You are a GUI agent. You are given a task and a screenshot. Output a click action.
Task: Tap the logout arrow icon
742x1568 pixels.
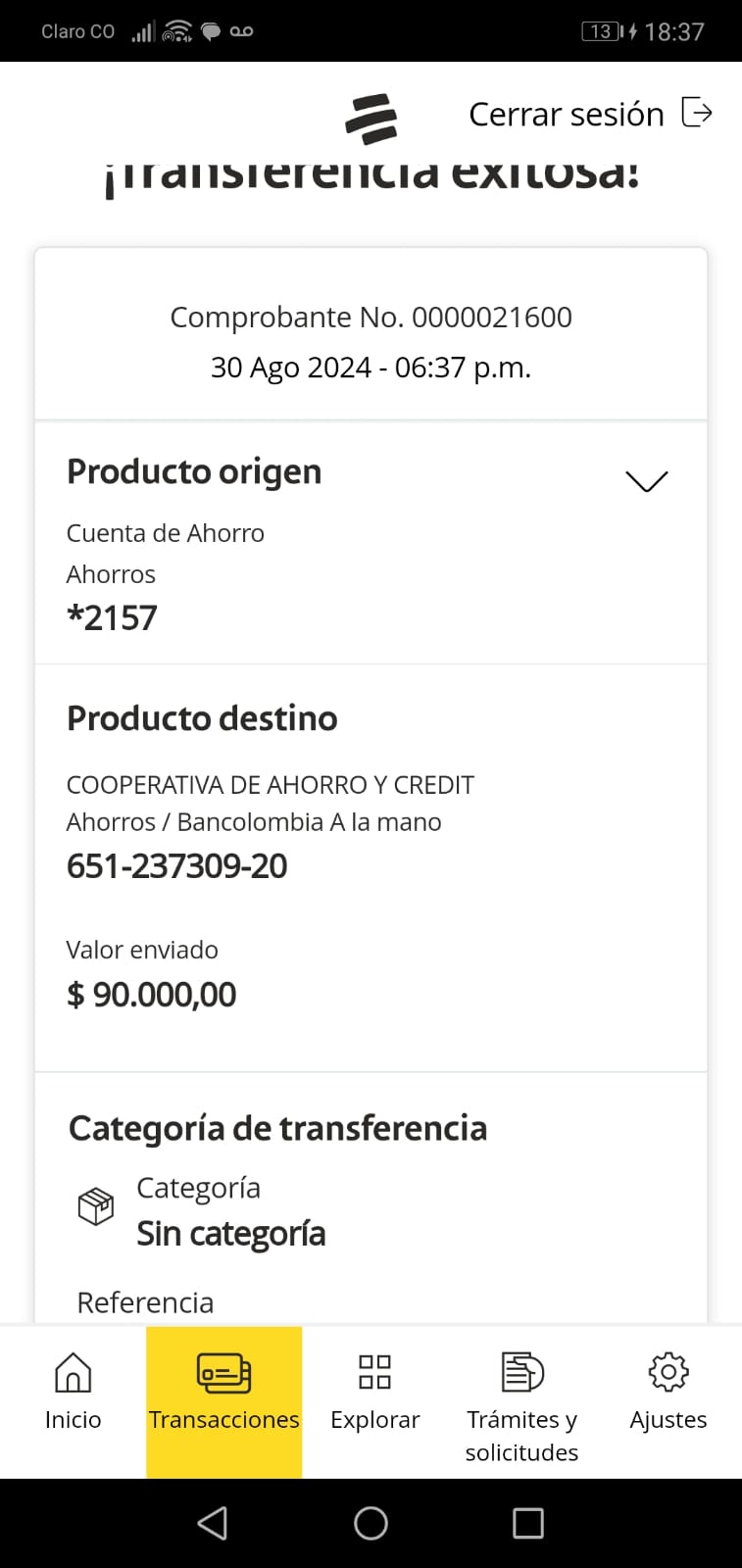click(697, 113)
